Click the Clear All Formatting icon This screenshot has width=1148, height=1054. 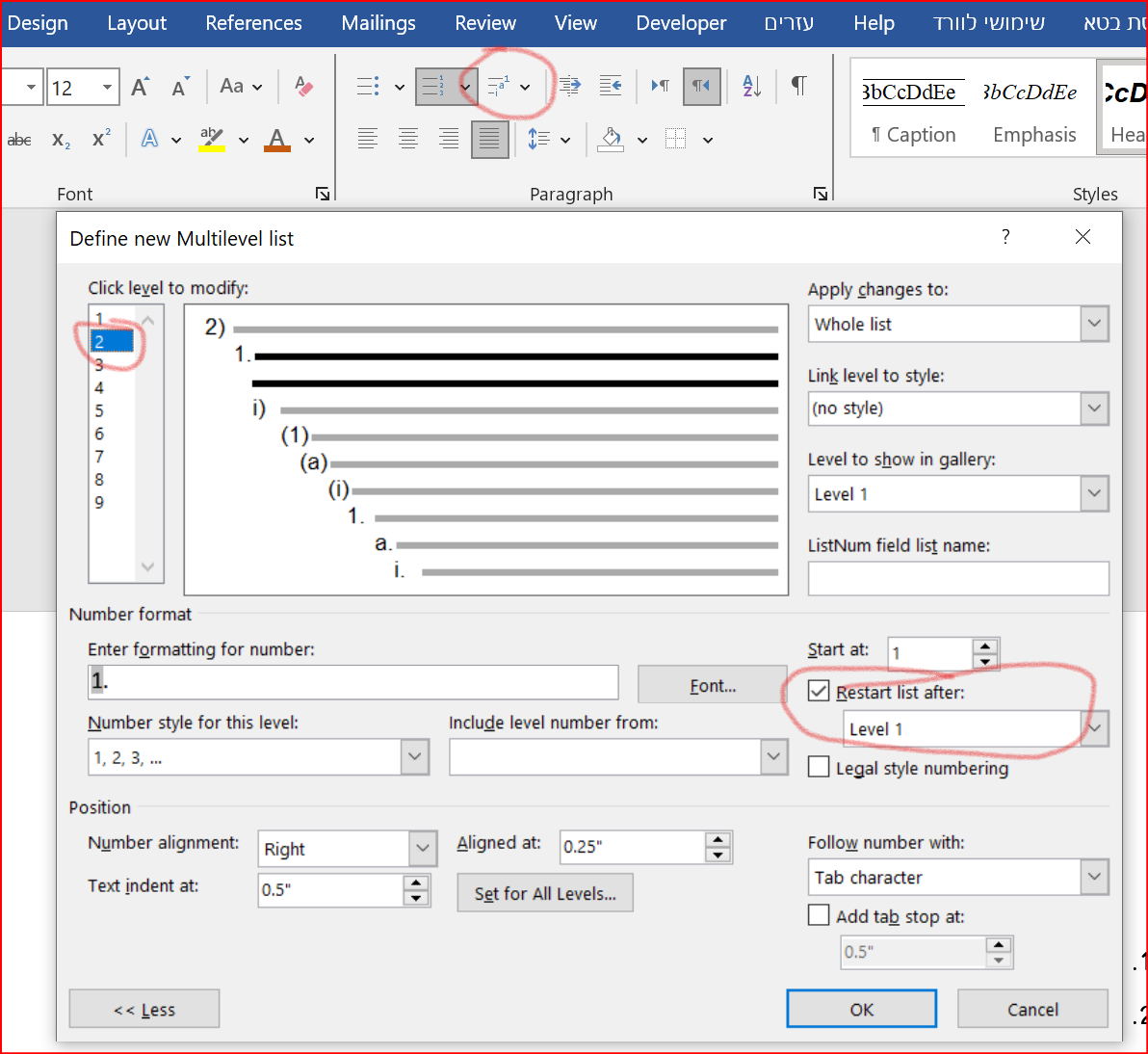[x=304, y=87]
